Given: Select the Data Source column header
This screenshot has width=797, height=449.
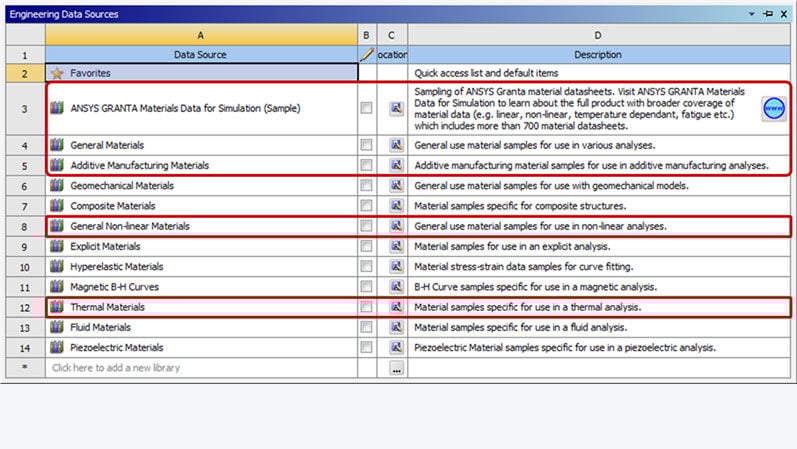Looking at the screenshot, I should [201, 54].
